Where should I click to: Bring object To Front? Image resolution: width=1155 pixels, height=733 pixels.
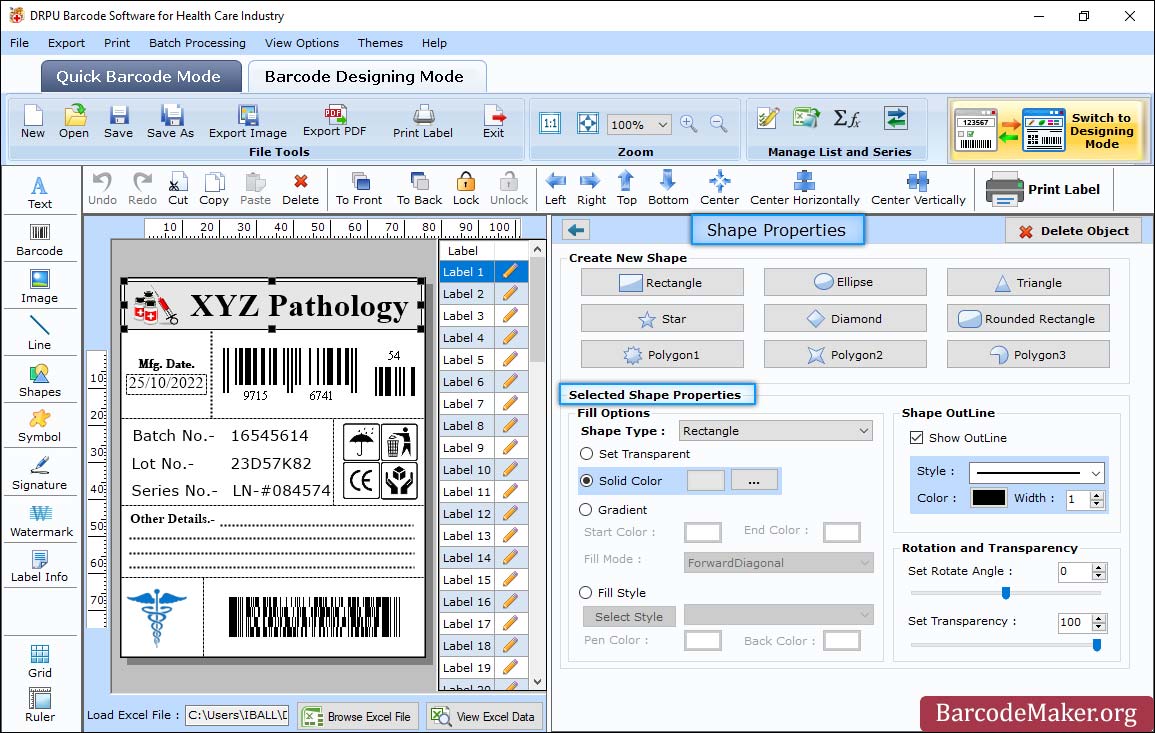359,189
